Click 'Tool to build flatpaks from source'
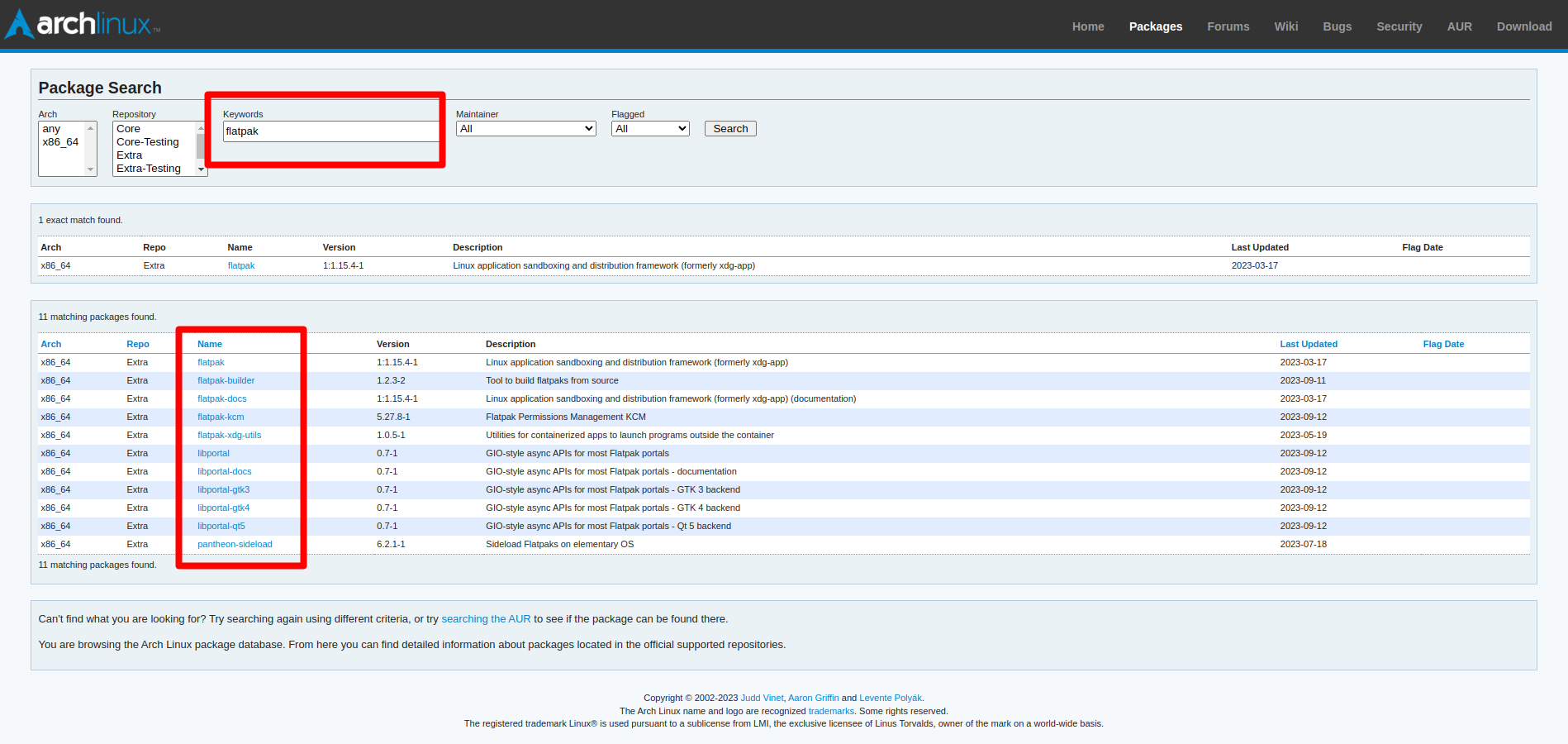 552,381
